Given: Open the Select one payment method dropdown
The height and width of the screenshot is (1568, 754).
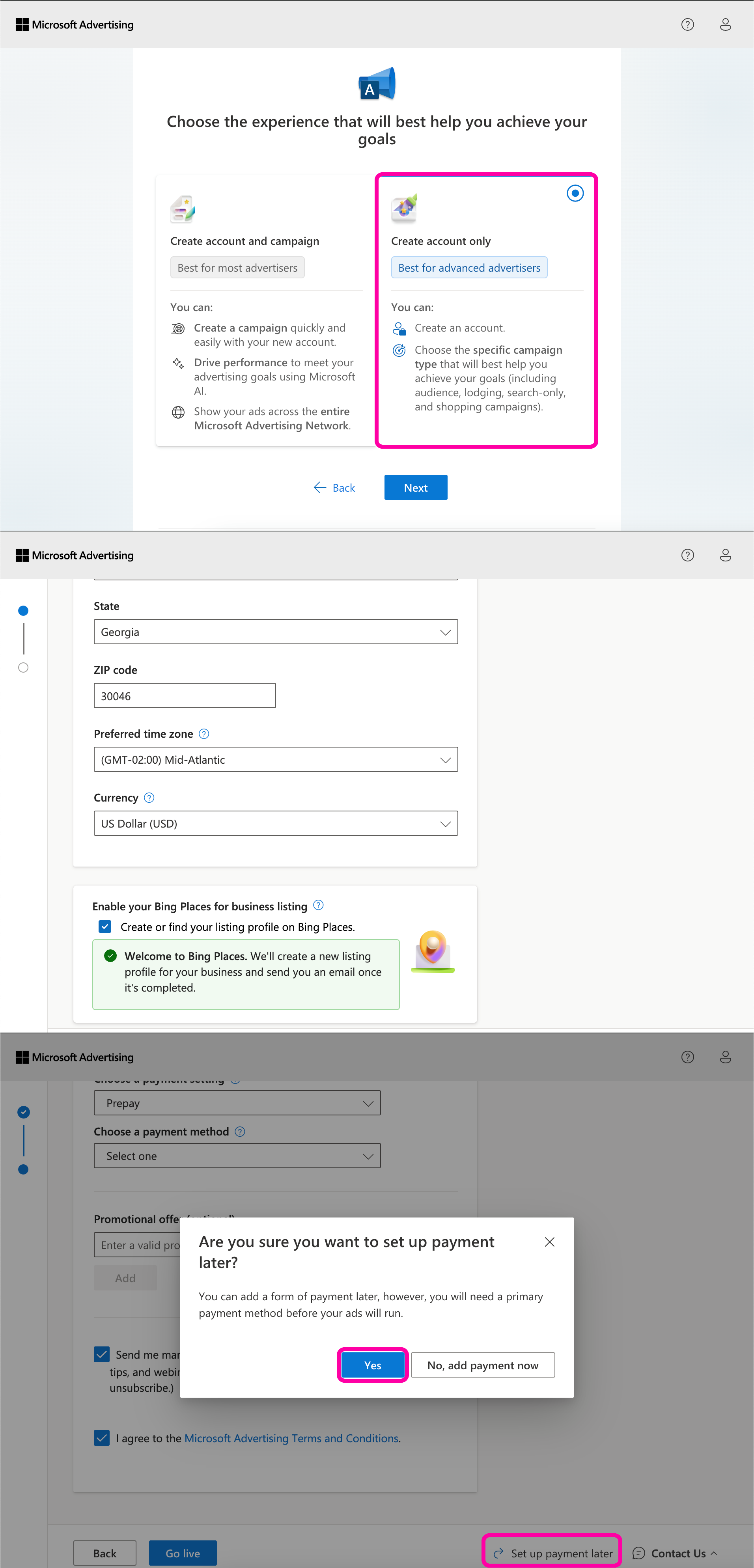Looking at the screenshot, I should point(237,1156).
